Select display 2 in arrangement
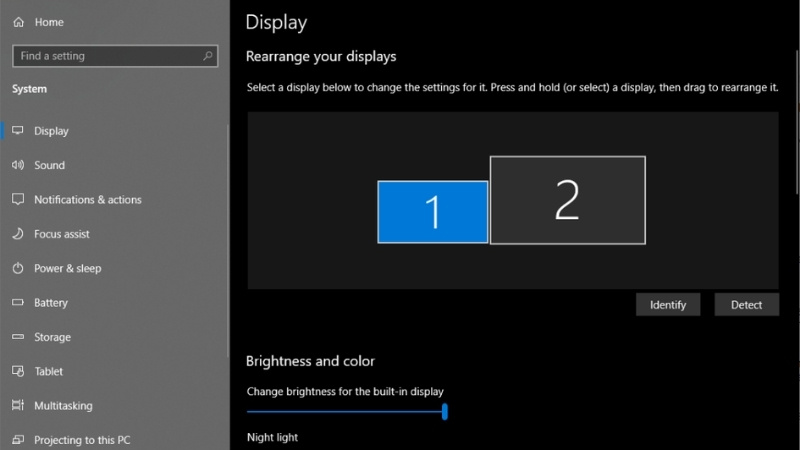 567,200
